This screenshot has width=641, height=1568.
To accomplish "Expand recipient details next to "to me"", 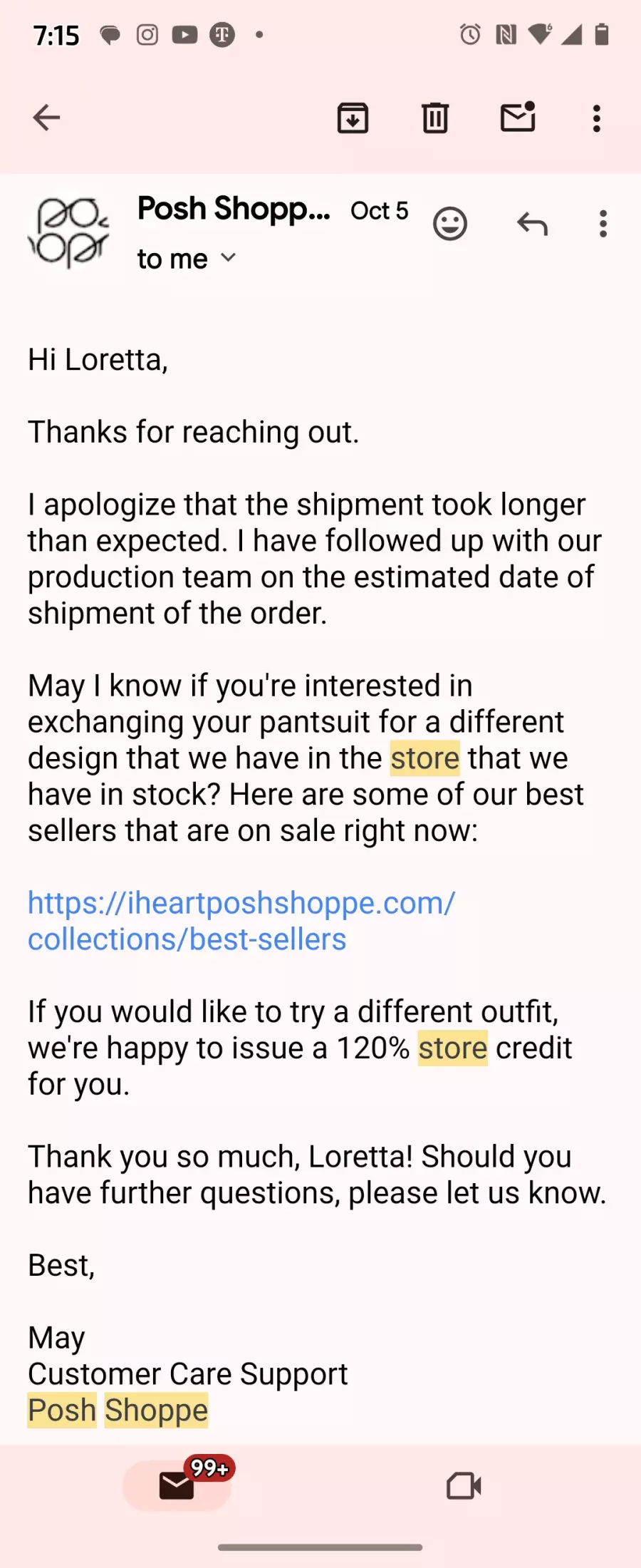I will pyautogui.click(x=228, y=258).
